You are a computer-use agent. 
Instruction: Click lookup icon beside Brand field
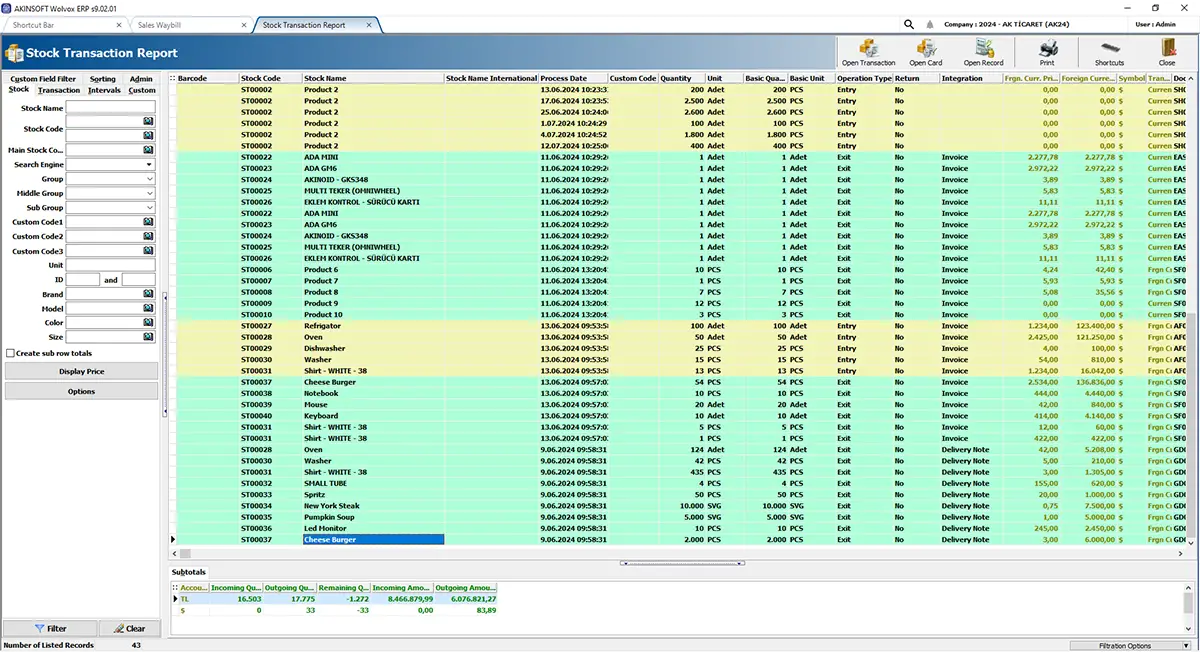[x=148, y=295]
